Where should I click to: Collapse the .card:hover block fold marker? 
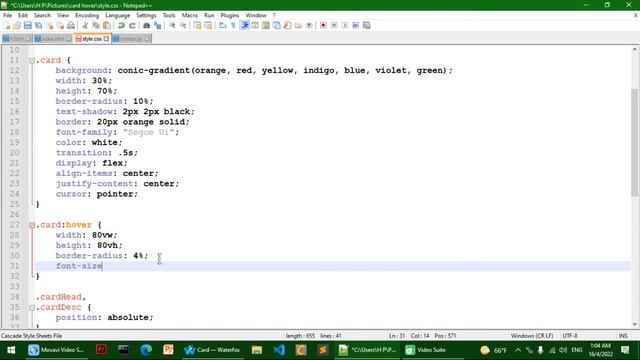click(32, 225)
